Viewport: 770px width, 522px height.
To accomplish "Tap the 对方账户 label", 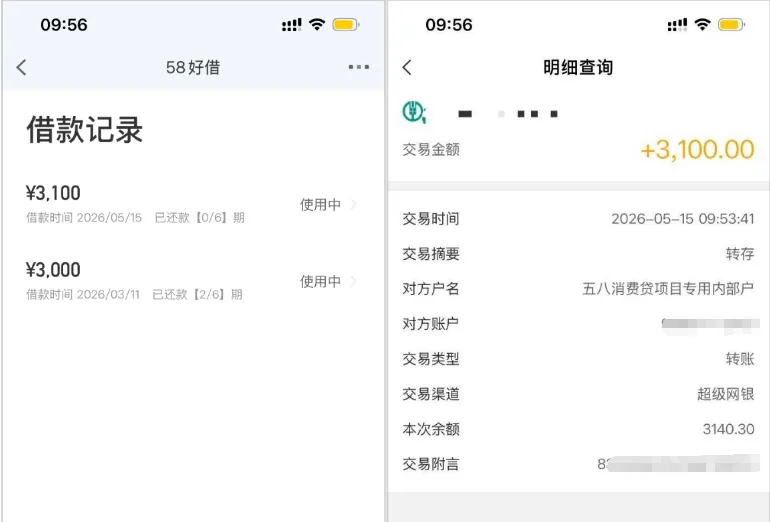I will [x=431, y=324].
